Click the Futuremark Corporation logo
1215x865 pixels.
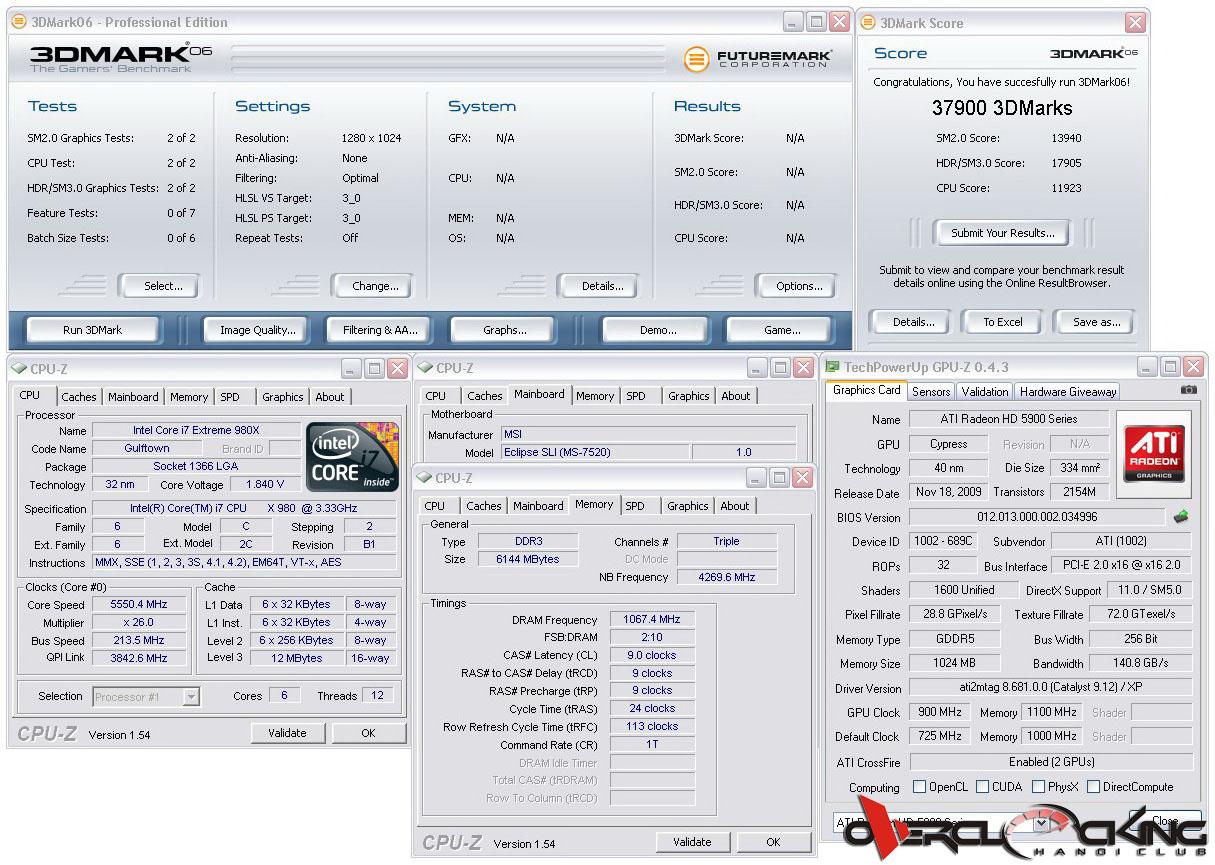[x=757, y=59]
